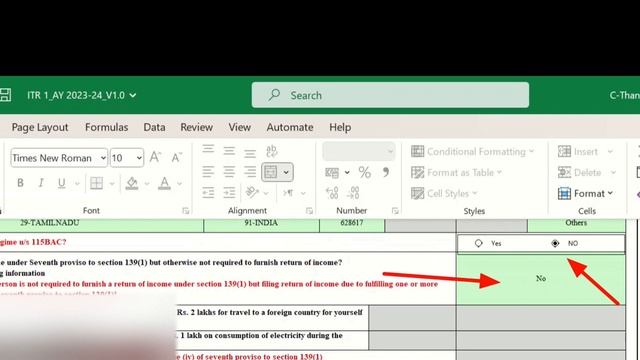This screenshot has height=360, width=640.
Task: Align text right
Action: pyautogui.click(x=250, y=172)
